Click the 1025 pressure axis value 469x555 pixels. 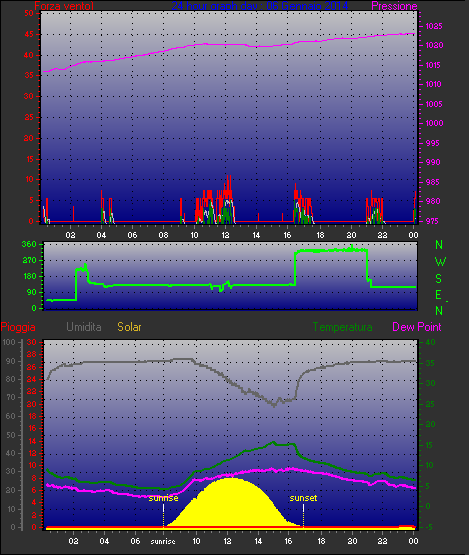pos(434,26)
